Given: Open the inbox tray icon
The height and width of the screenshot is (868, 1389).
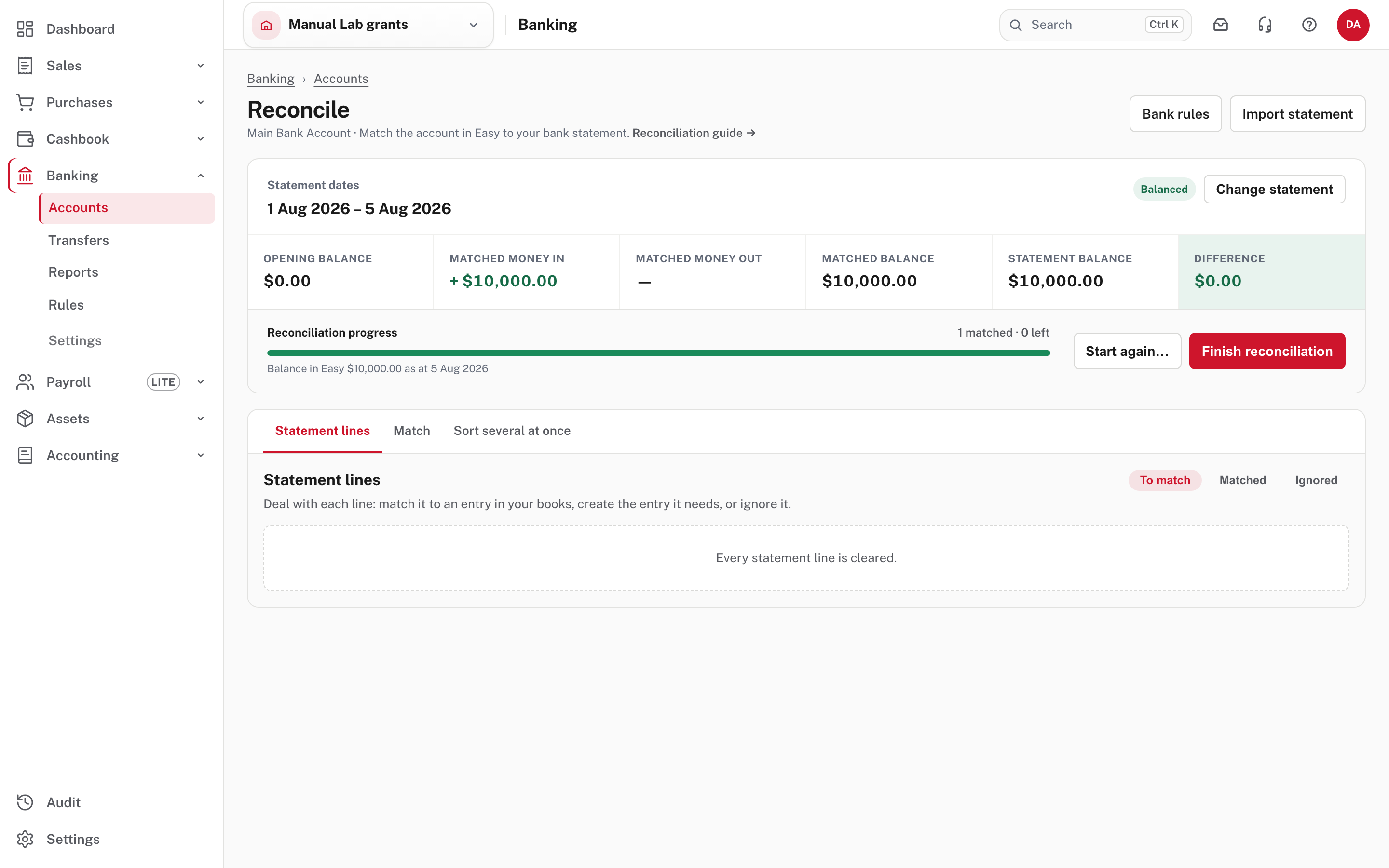Looking at the screenshot, I should [1220, 25].
